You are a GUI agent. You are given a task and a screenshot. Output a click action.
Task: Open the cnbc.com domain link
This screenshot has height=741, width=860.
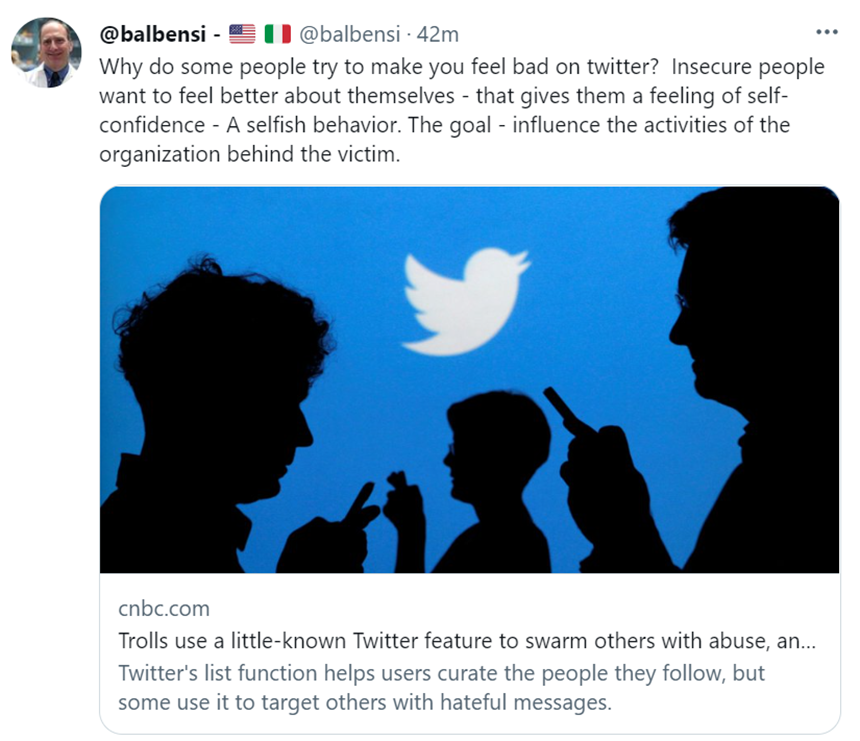pyautogui.click(x=164, y=609)
